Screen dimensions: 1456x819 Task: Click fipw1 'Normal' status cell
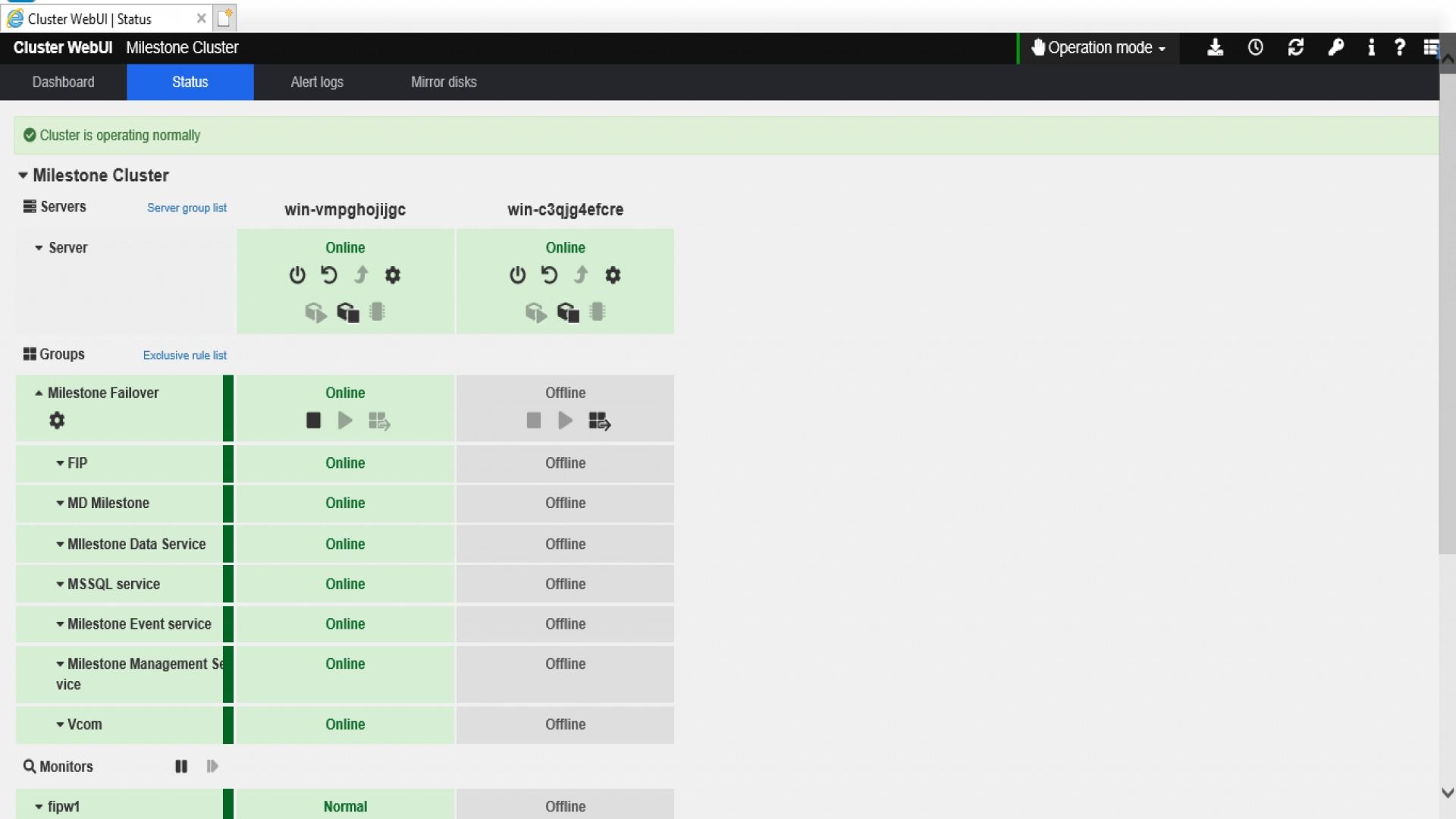coord(345,804)
